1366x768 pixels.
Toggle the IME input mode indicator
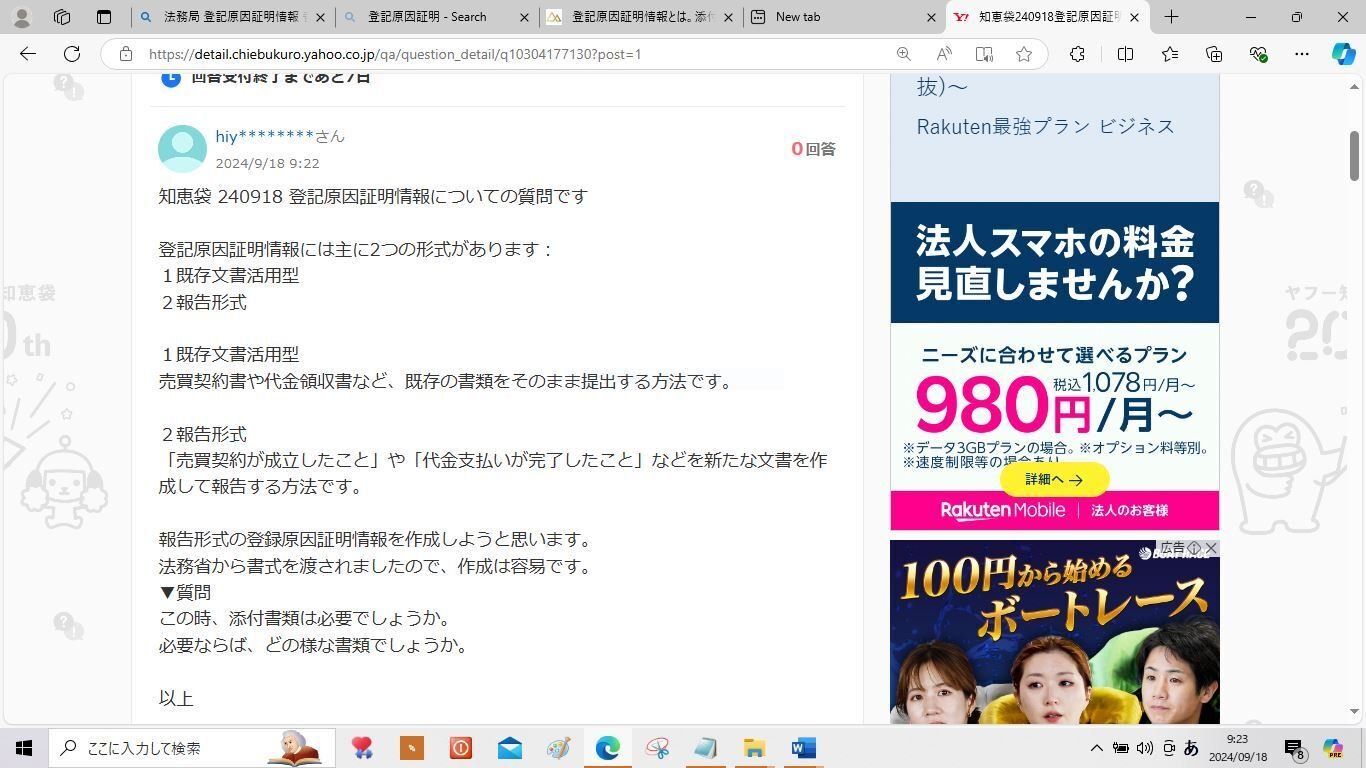pos(1190,747)
